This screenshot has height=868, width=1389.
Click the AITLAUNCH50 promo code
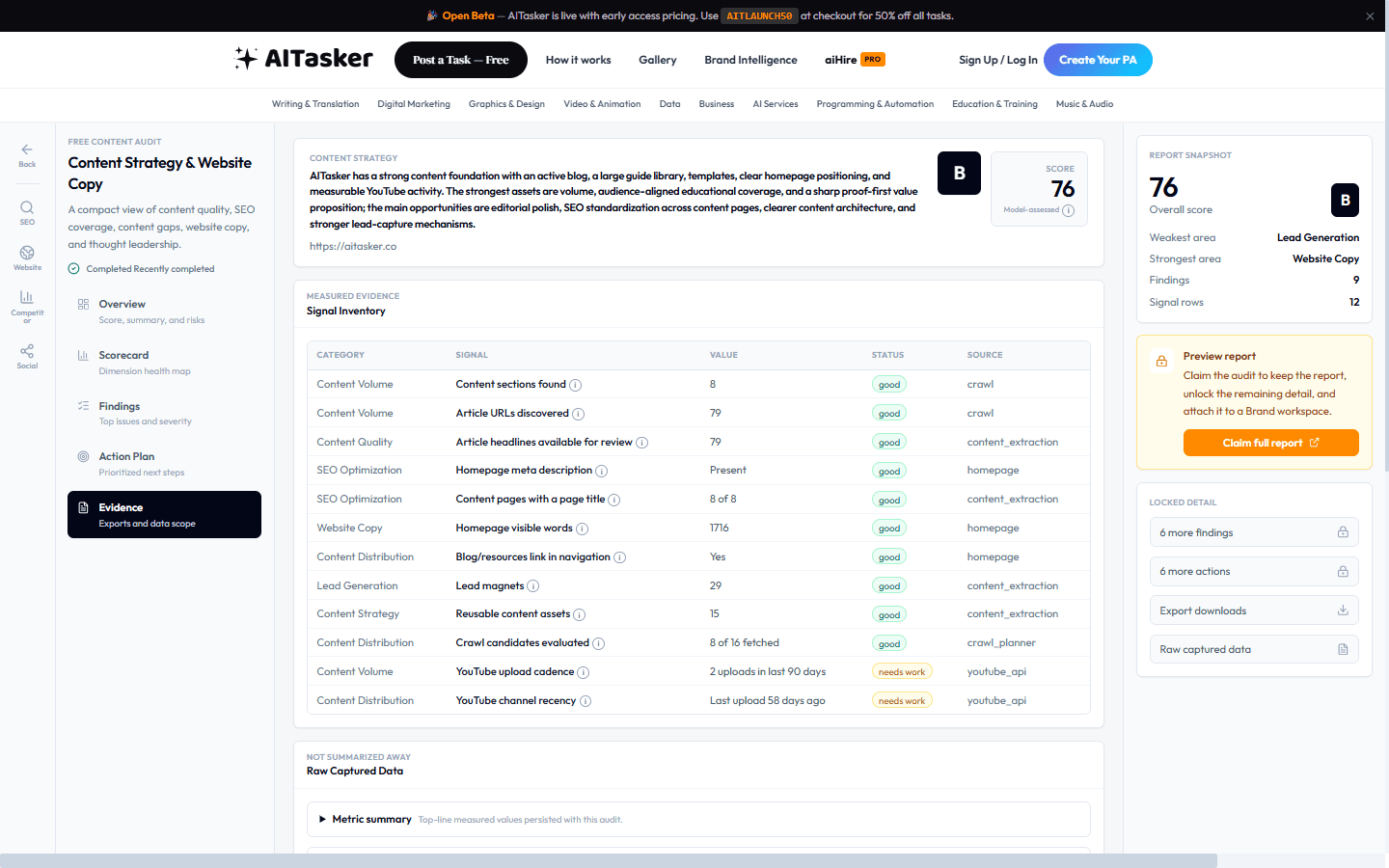760,16
